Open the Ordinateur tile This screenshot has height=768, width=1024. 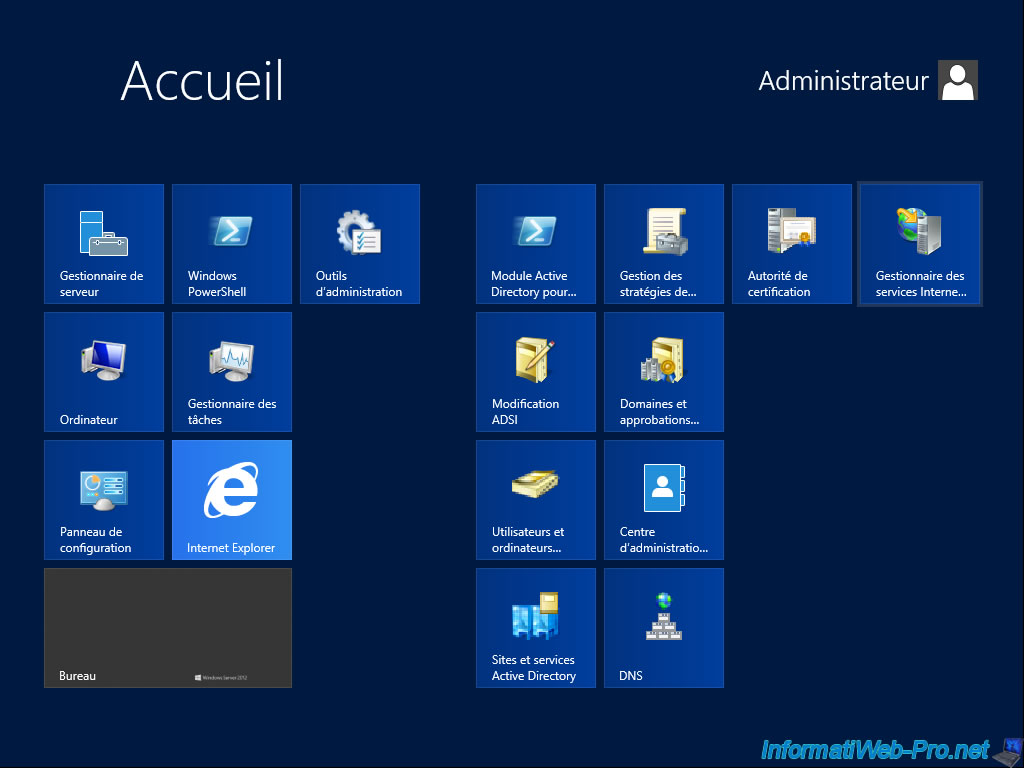(104, 372)
